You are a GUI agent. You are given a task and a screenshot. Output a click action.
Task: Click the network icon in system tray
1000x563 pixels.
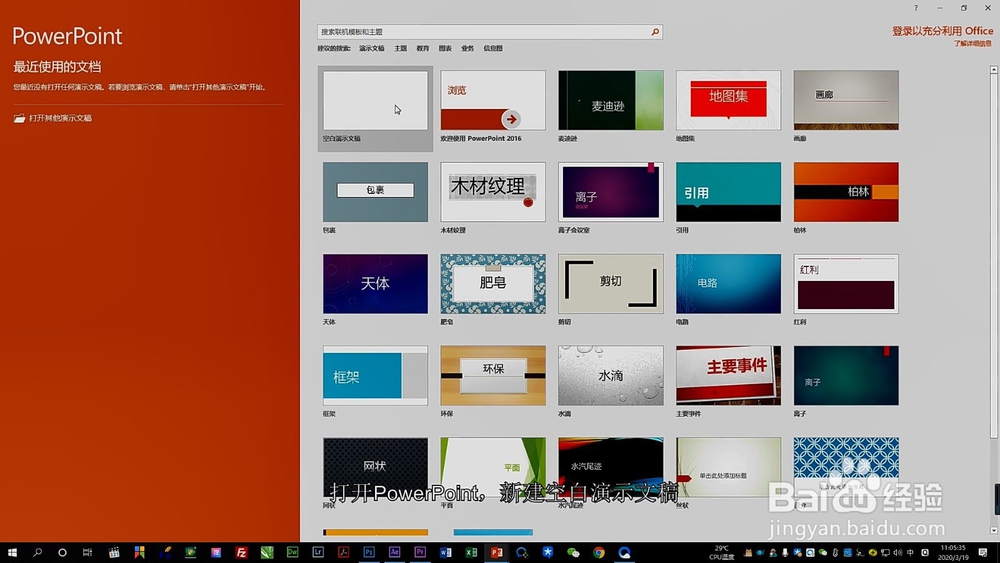pos(885,553)
